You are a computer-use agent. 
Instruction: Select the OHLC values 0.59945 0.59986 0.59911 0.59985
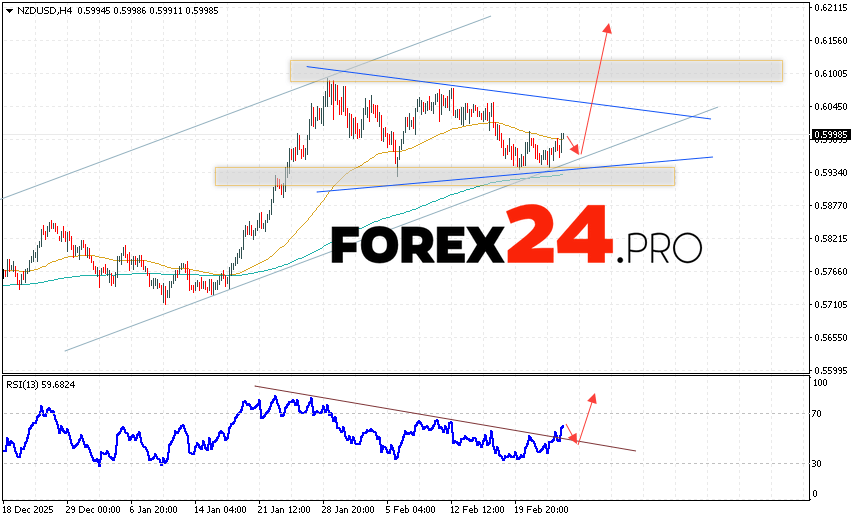click(148, 10)
